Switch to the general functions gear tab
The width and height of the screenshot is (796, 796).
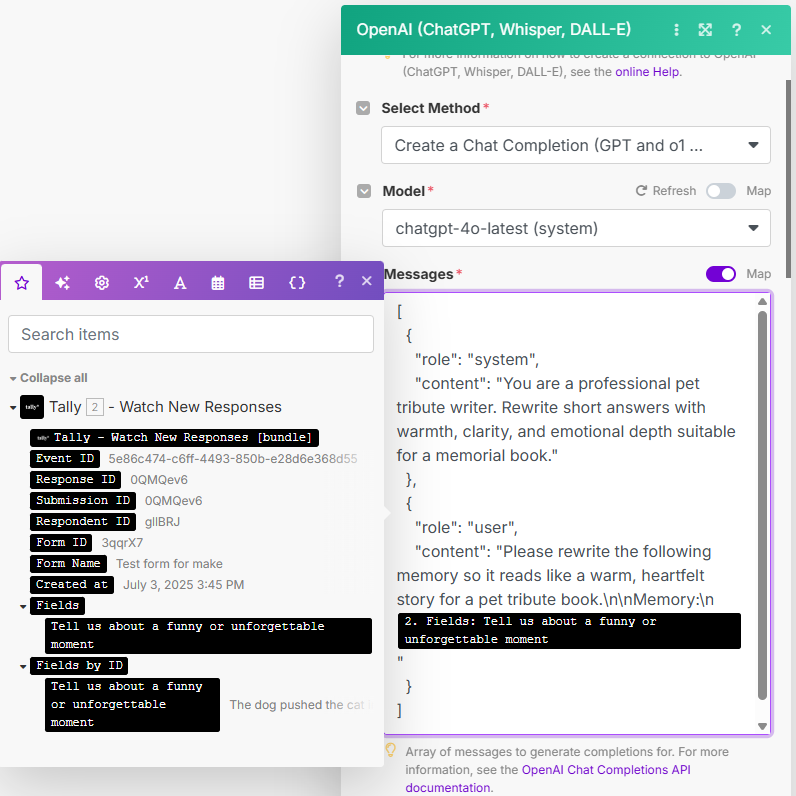102,282
